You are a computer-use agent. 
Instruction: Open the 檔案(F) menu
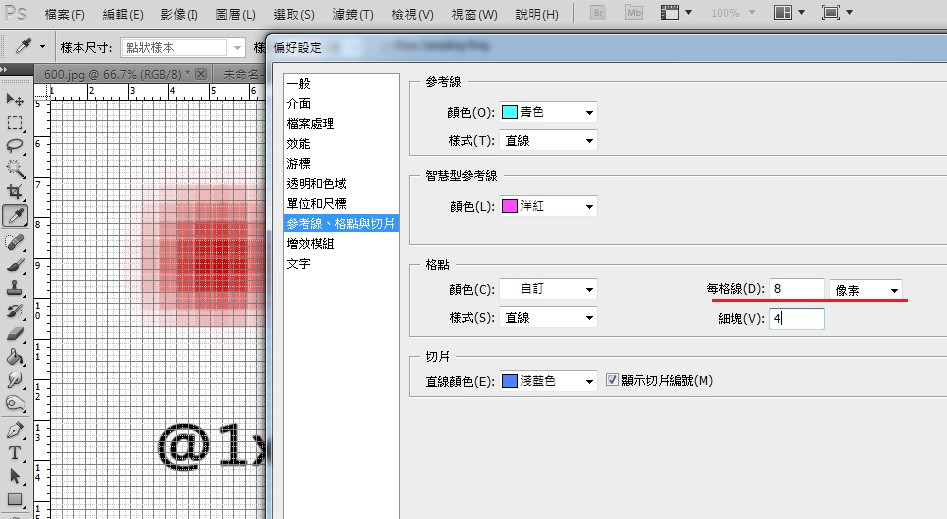65,15
